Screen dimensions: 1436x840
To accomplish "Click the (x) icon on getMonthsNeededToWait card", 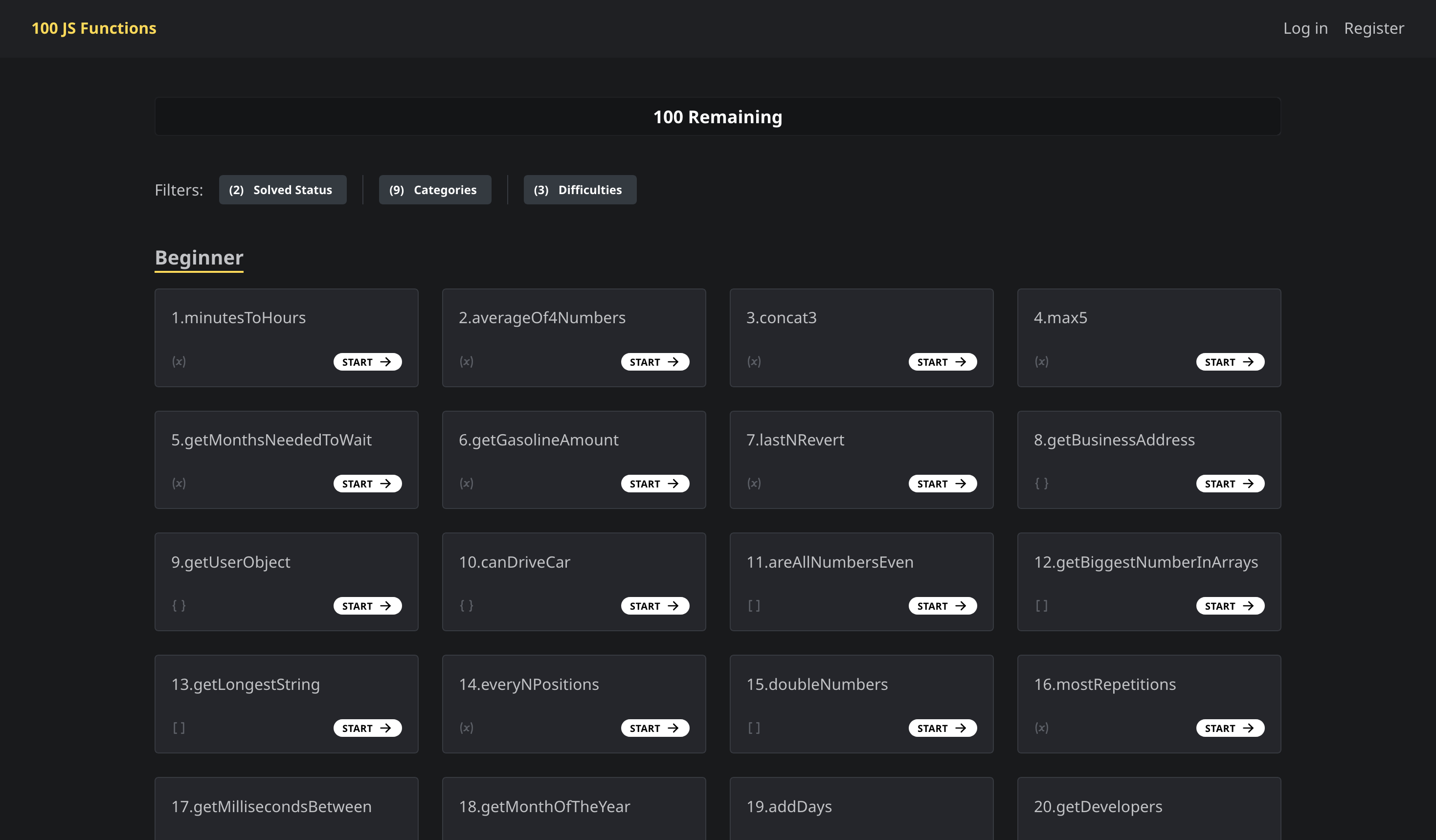I will pos(179,484).
